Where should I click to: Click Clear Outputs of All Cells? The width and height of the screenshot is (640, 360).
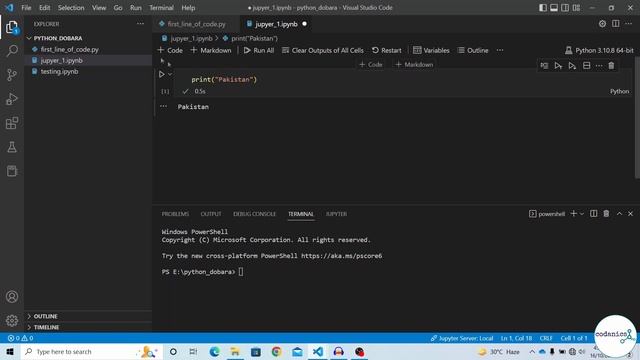pos(322,51)
